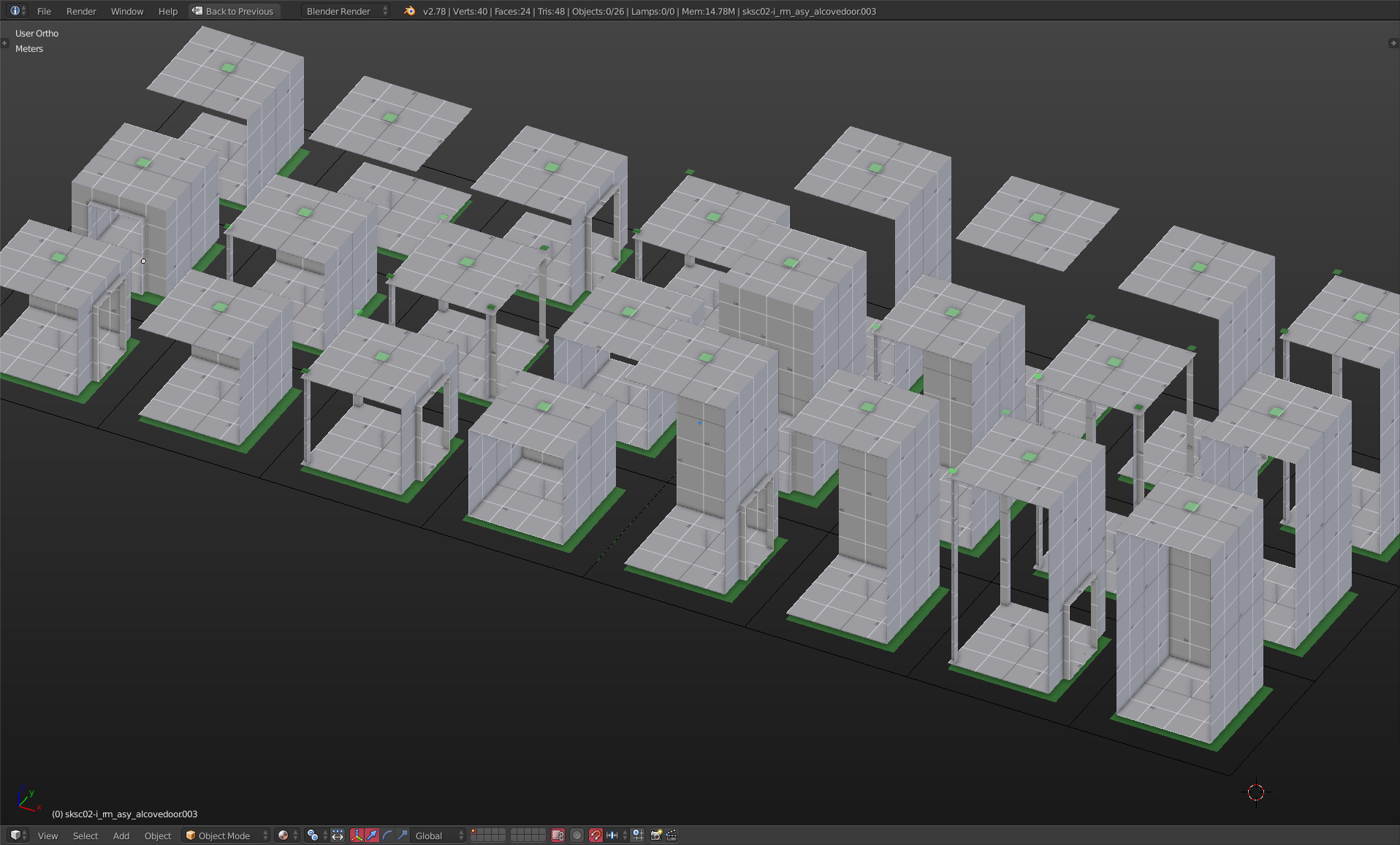Image resolution: width=1400 pixels, height=845 pixels.
Task: Open the snap element type selector
Action: (x=616, y=836)
